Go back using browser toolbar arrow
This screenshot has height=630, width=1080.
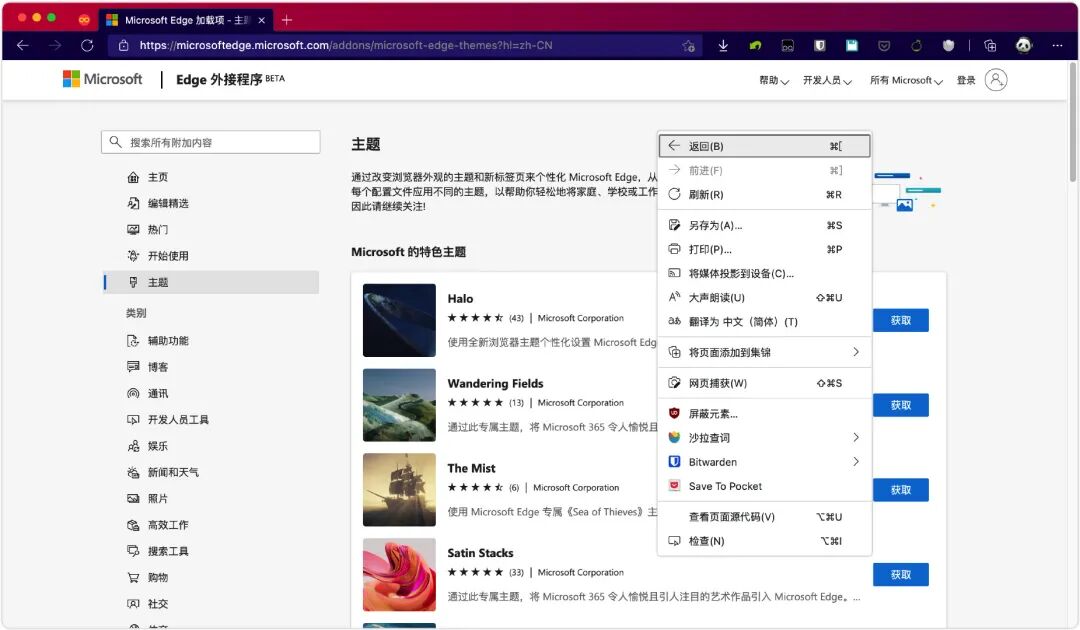[23, 45]
